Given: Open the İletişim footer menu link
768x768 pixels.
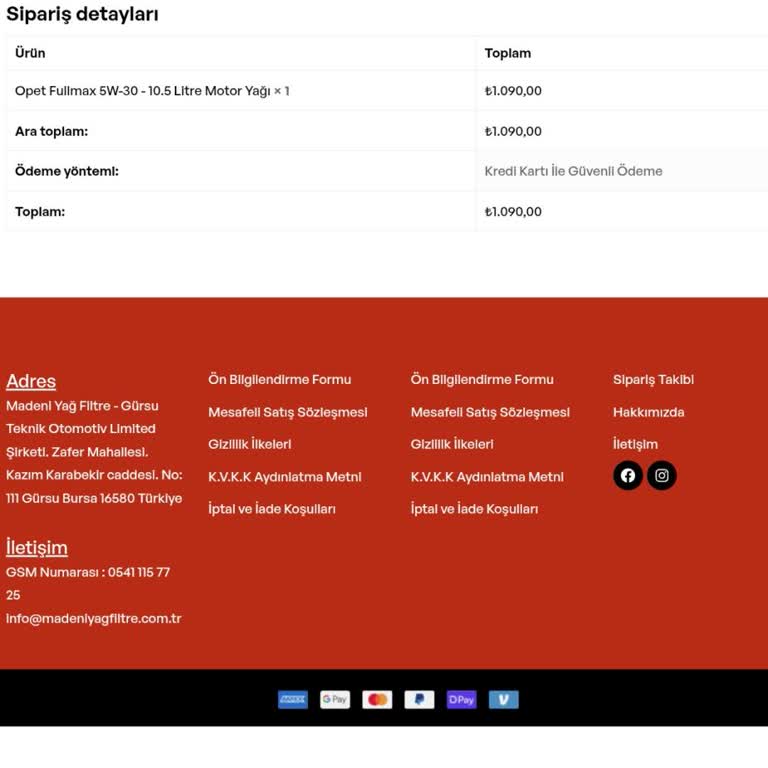Looking at the screenshot, I should pyautogui.click(x=635, y=444).
